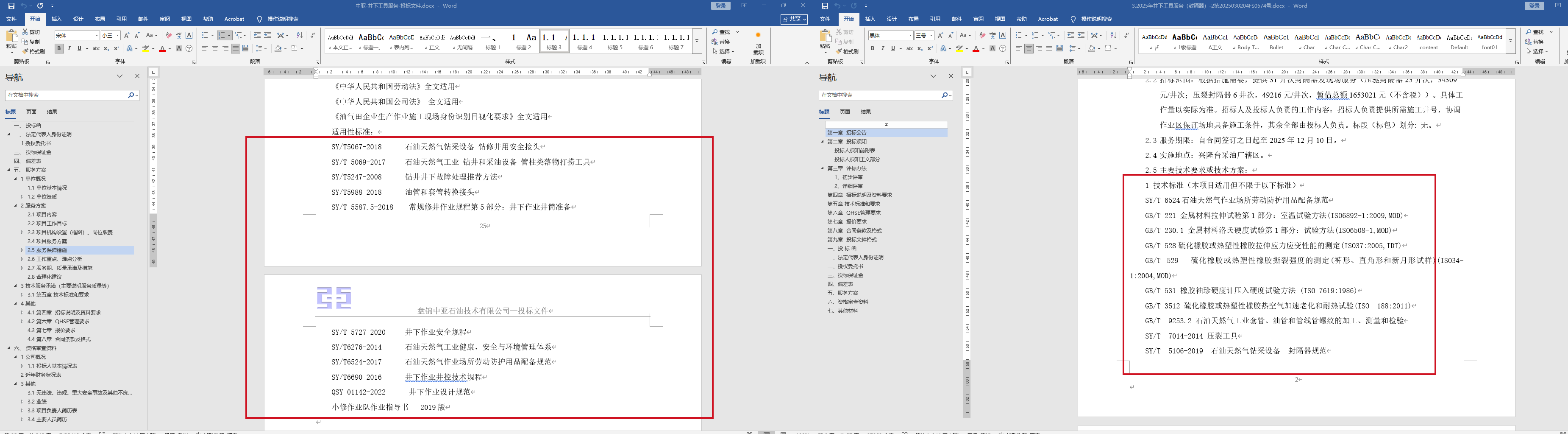
Task: Toggle center alignment in the right window
Action: [x=1029, y=49]
